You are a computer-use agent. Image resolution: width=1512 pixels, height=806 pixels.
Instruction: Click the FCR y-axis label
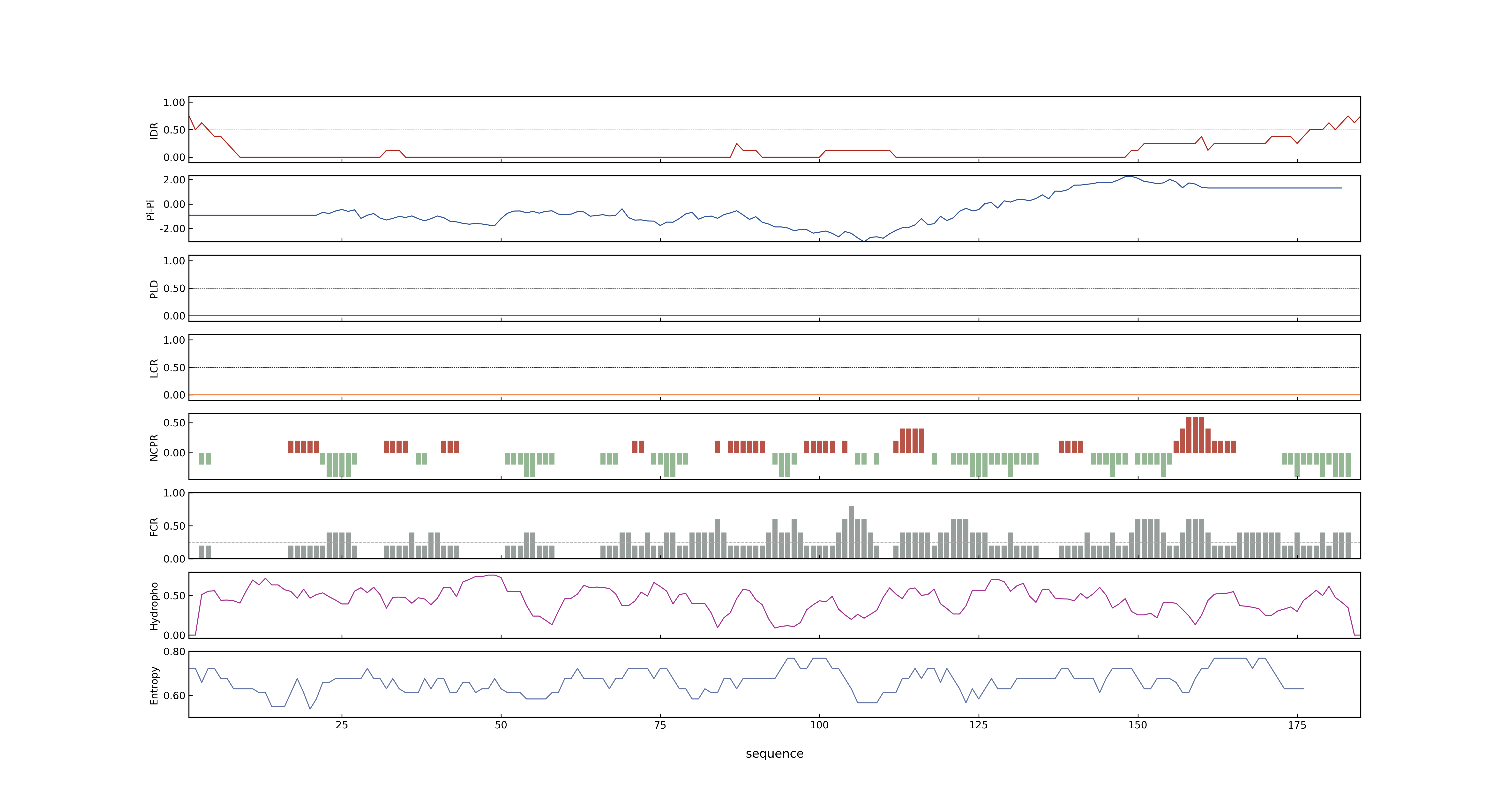[x=154, y=526]
